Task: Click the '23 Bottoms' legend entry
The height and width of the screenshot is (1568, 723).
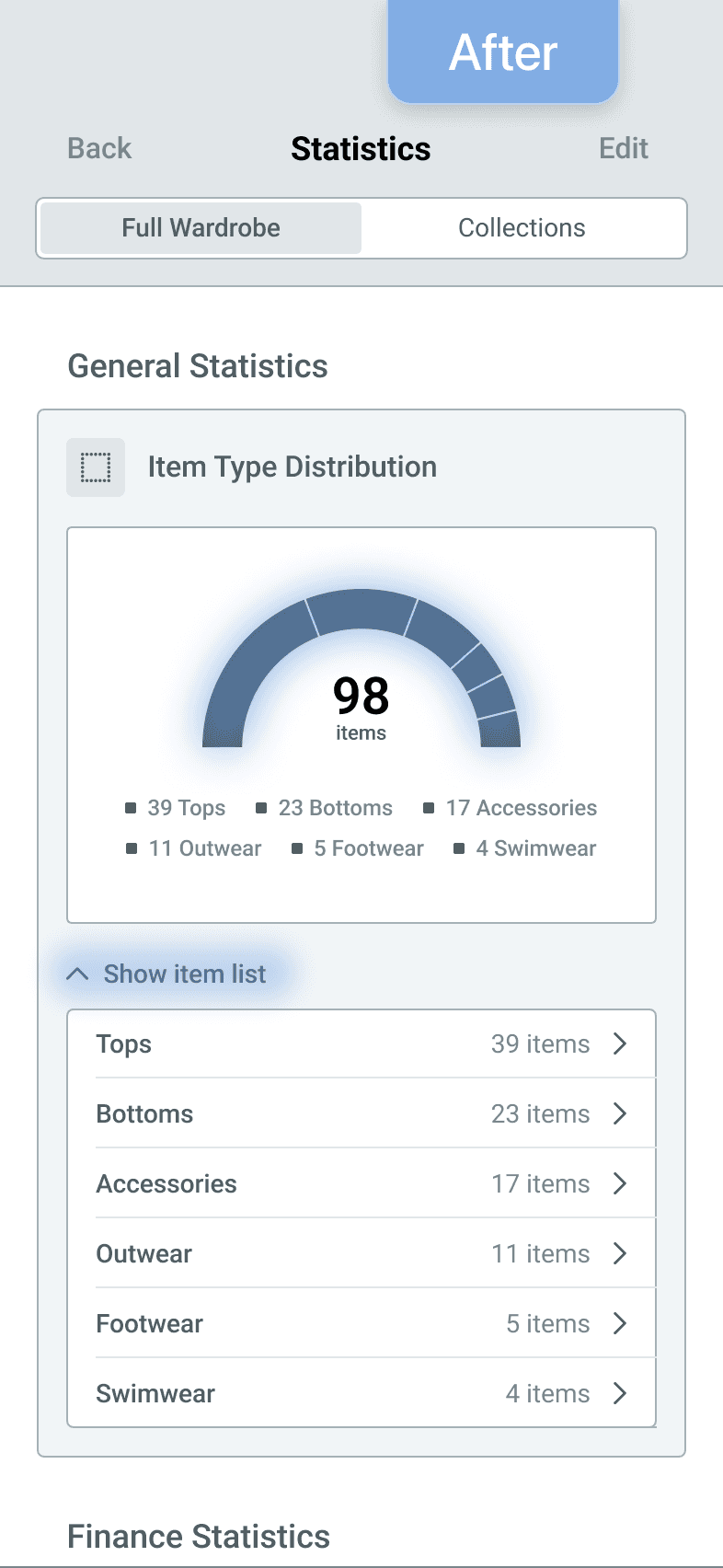Action: [x=324, y=808]
